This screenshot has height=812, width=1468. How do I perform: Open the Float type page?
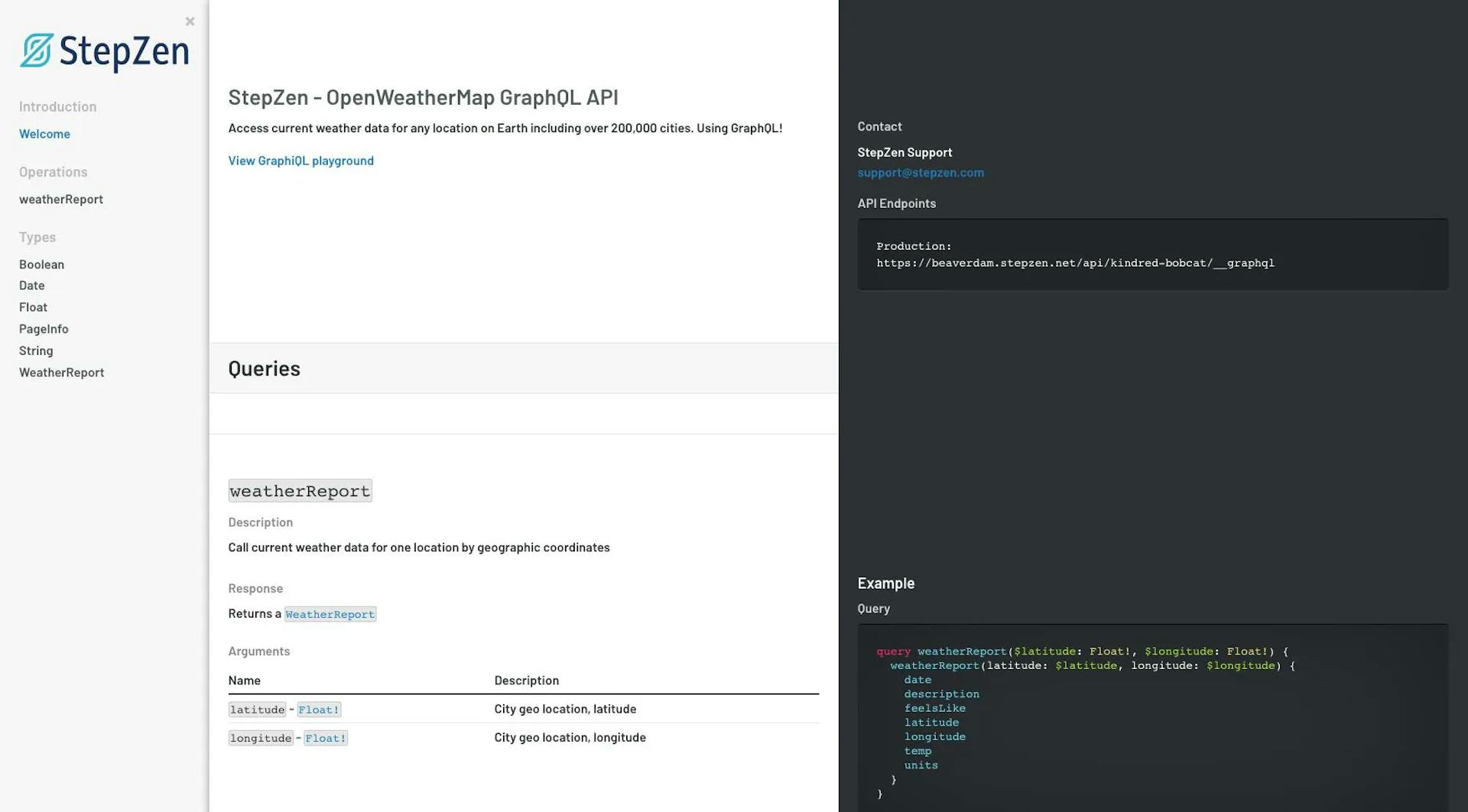[33, 307]
